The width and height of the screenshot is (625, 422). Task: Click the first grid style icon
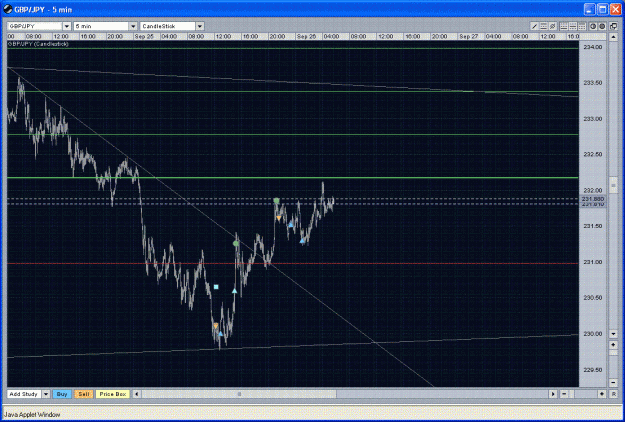(x=564, y=26)
